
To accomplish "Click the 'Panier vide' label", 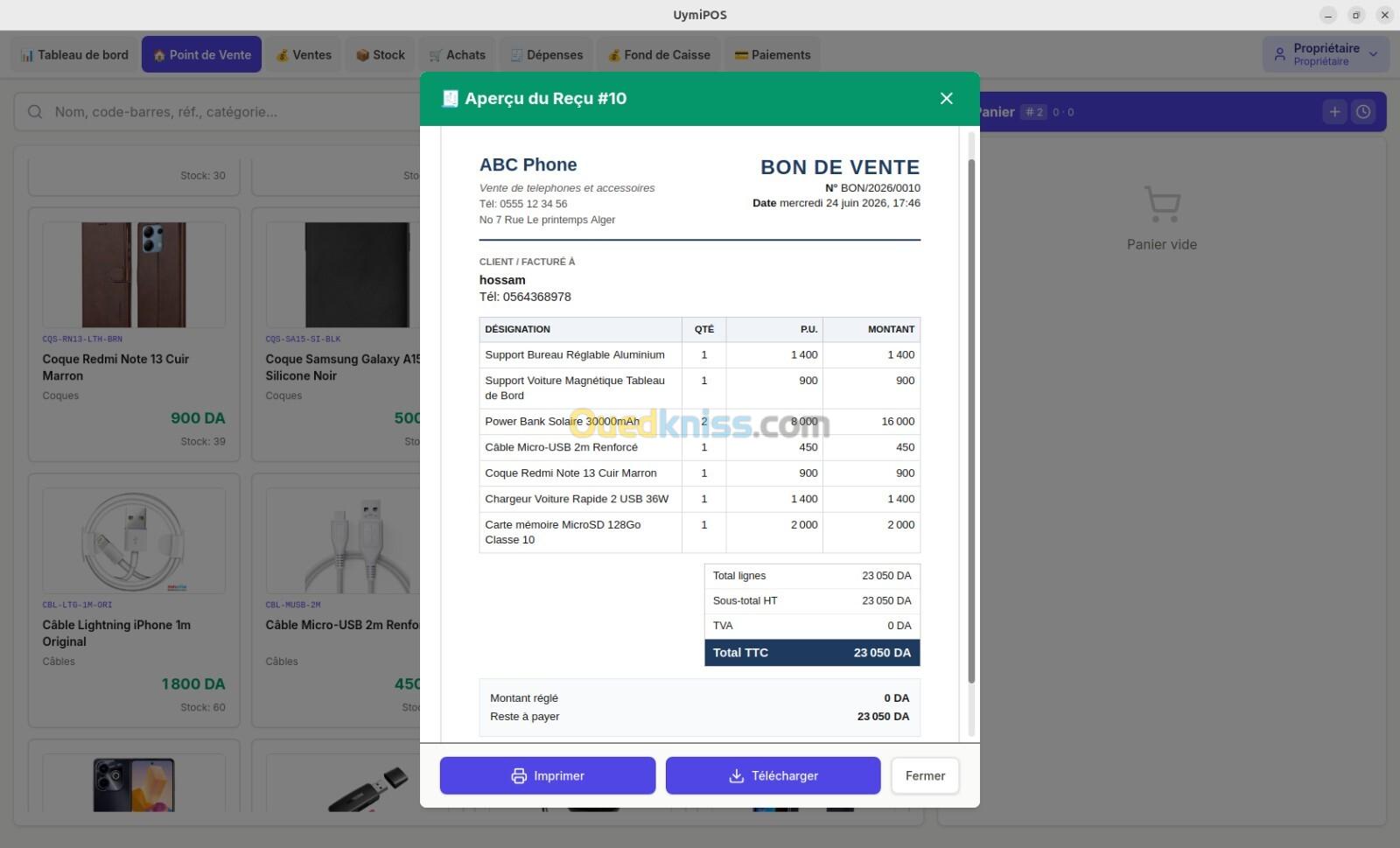I will (1162, 244).
